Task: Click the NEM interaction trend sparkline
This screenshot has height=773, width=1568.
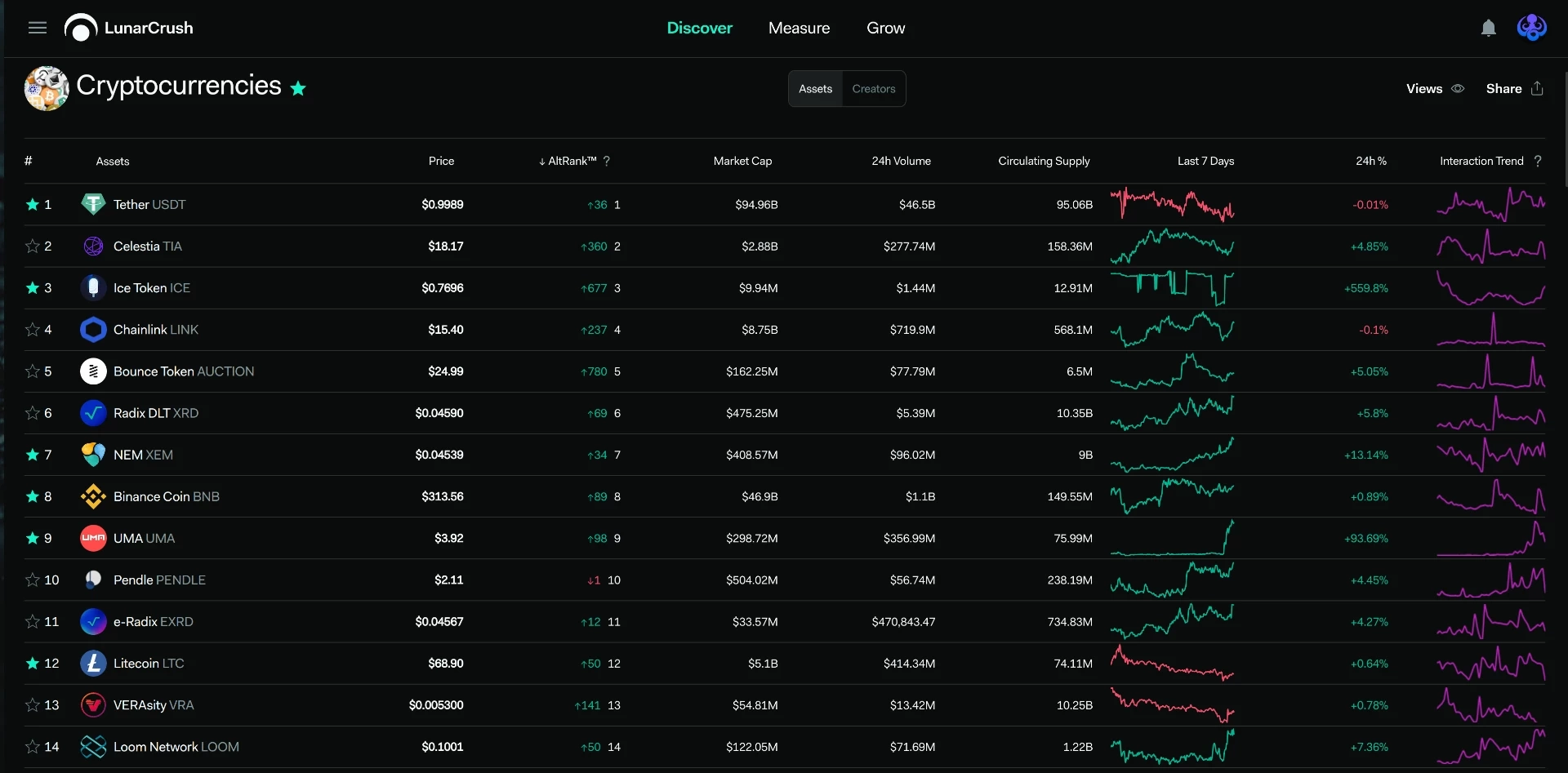Action: point(1491,455)
